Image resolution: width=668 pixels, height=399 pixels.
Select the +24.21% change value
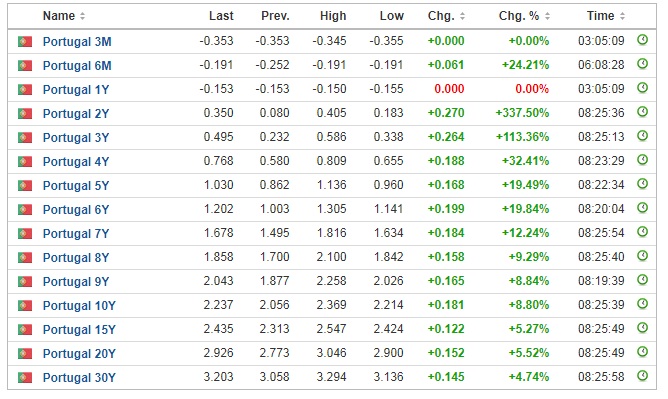pos(525,65)
